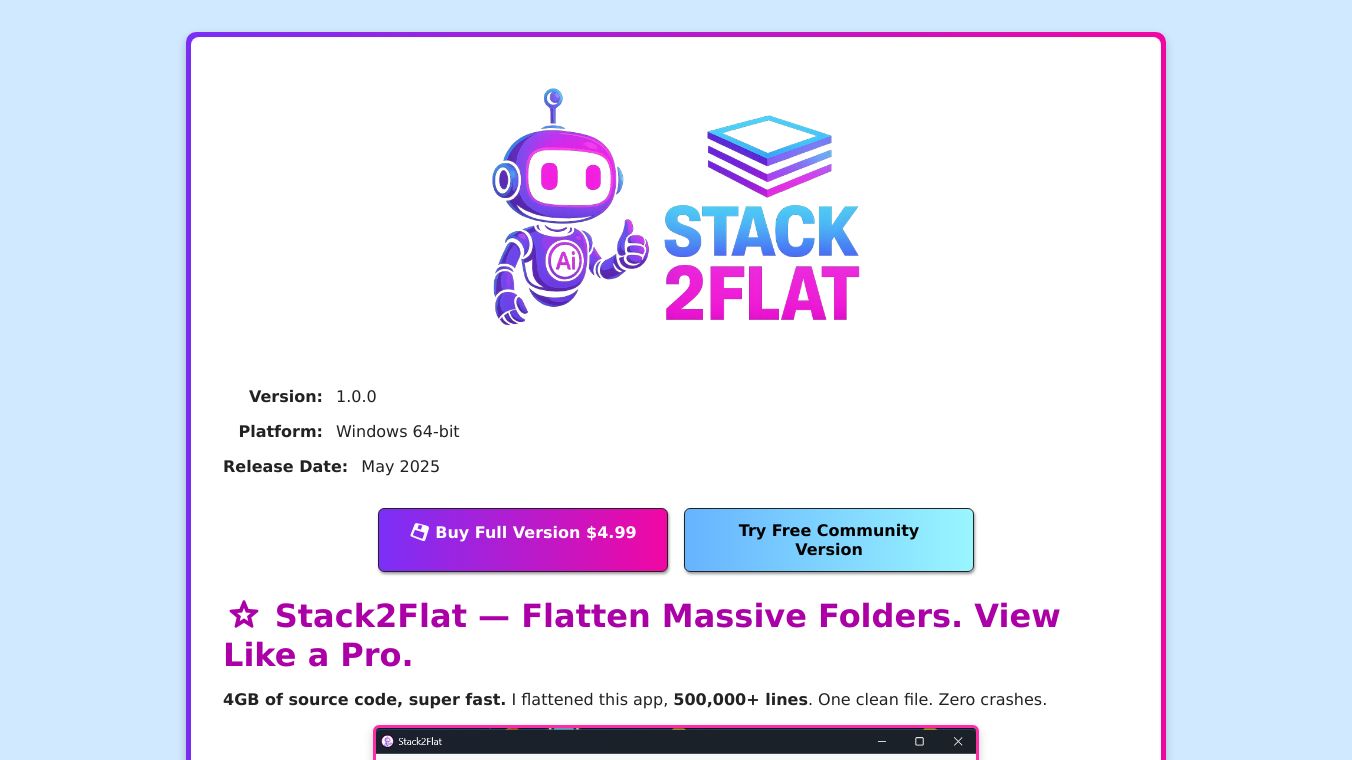1352x760 pixels.
Task: Click the Stack2Flat app icon in screenshot titlebar
Action: (388, 741)
